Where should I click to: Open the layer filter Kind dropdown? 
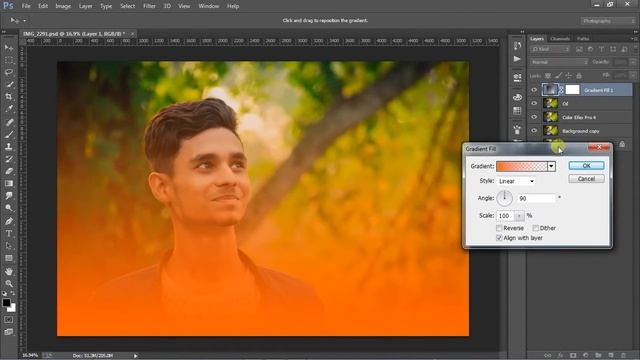[x=550, y=49]
